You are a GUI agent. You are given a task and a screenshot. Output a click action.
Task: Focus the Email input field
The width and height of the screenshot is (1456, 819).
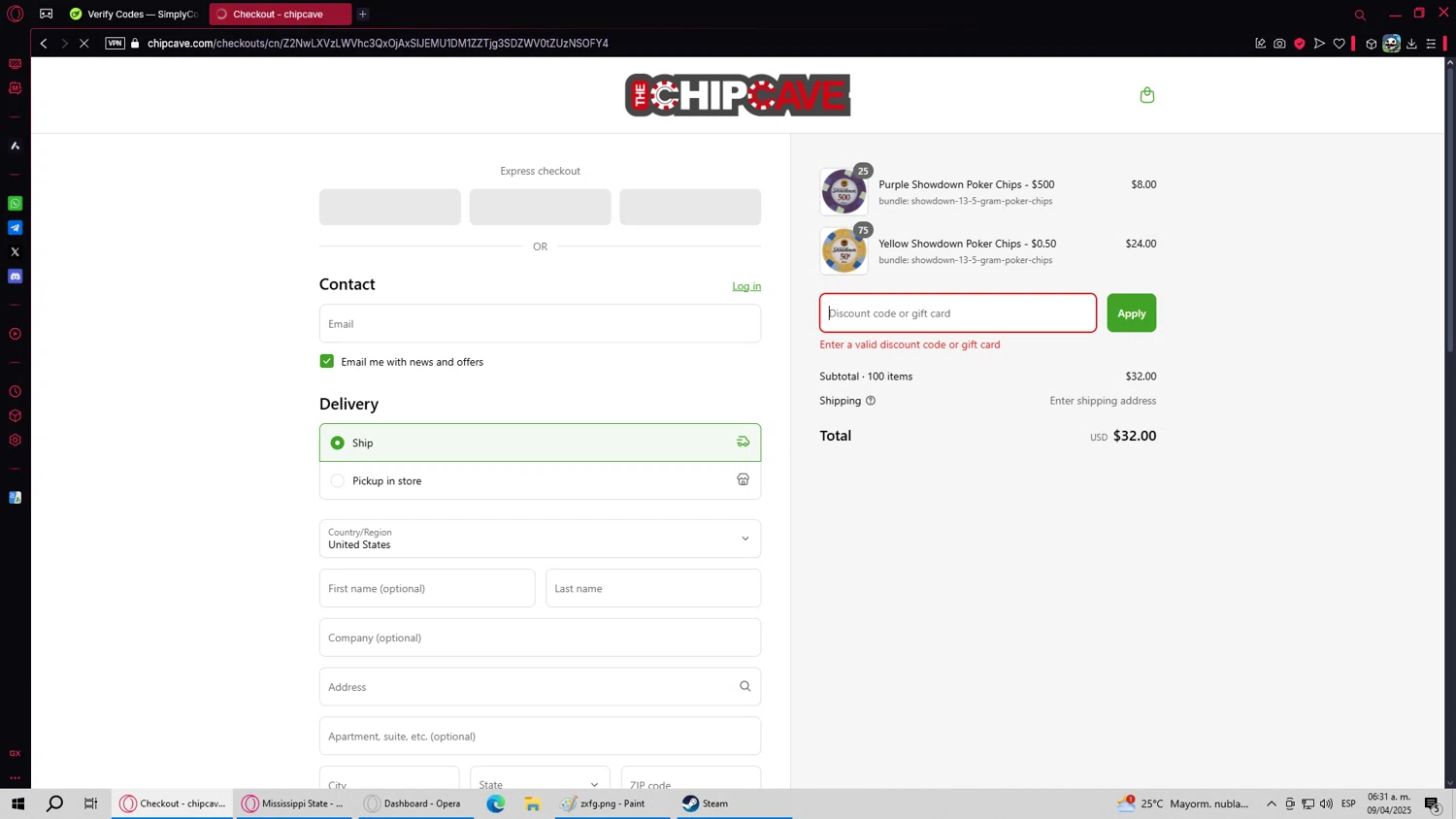540,323
